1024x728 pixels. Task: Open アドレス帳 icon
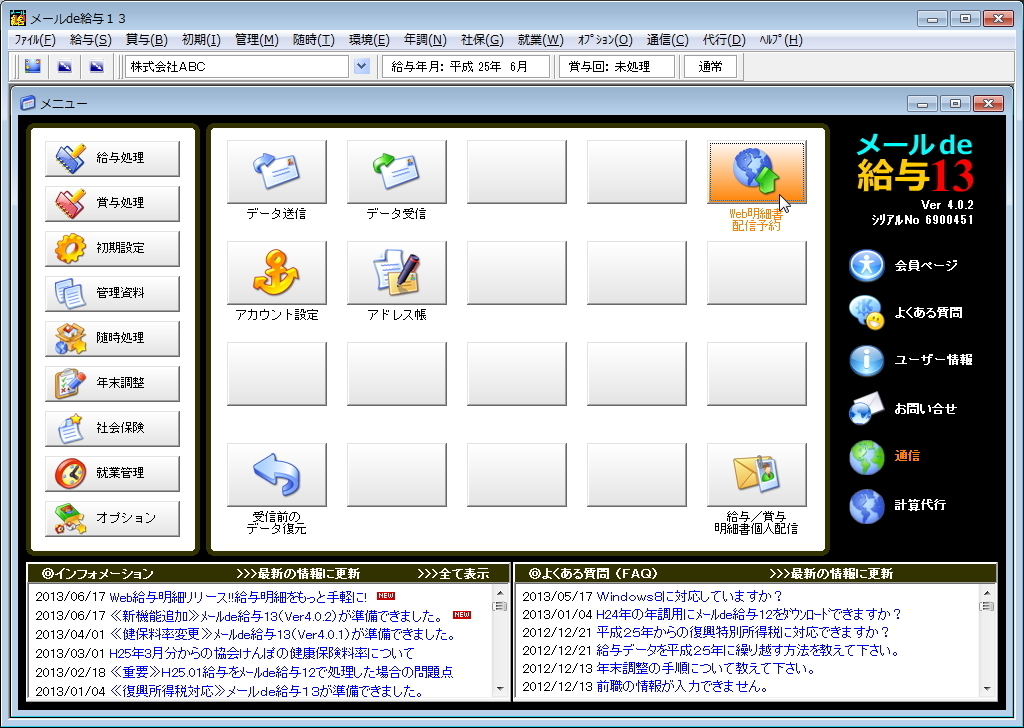(397, 273)
